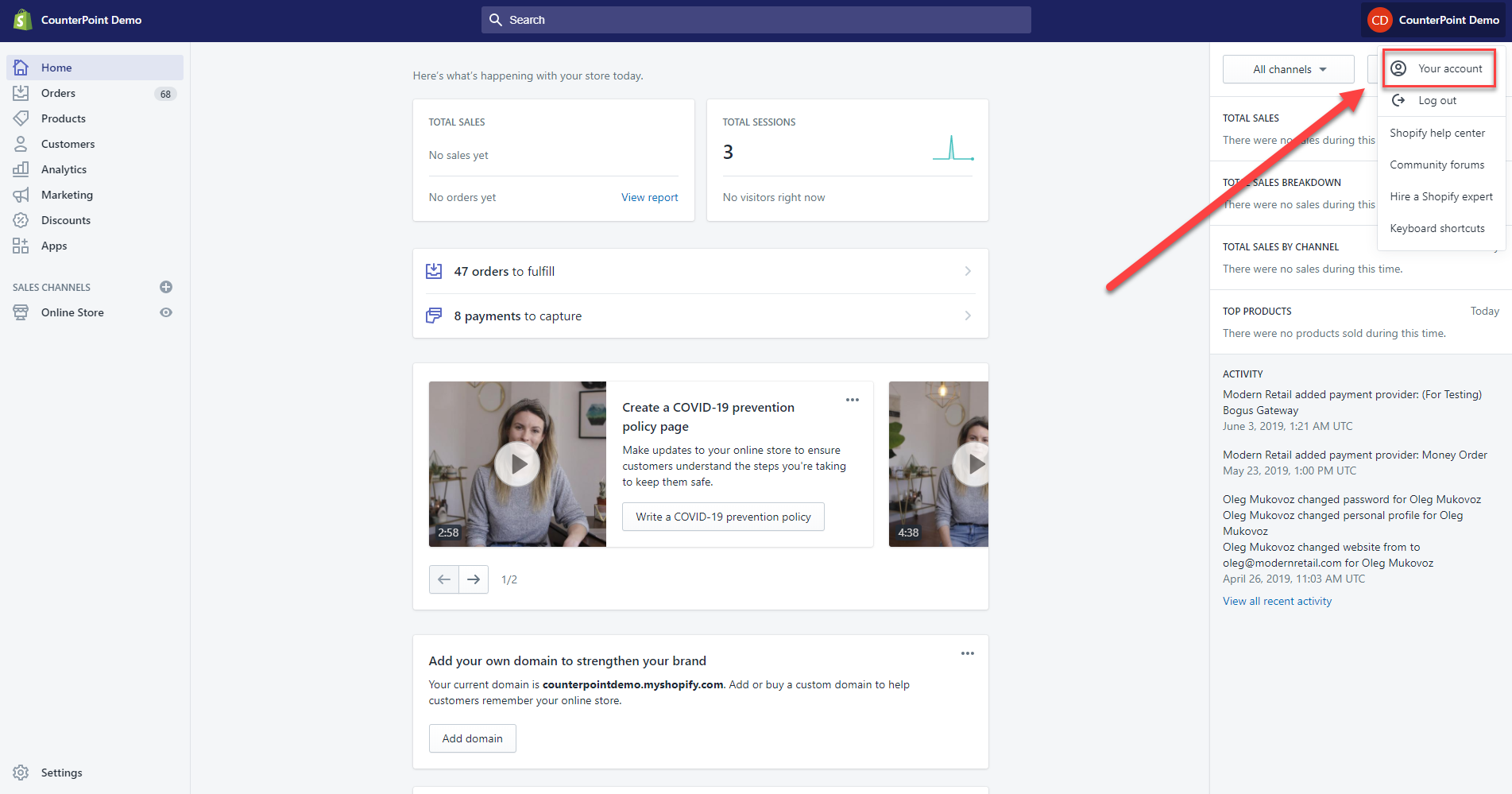The height and width of the screenshot is (794, 1512).
Task: Click the Today label in Top Products
Action: (1484, 311)
